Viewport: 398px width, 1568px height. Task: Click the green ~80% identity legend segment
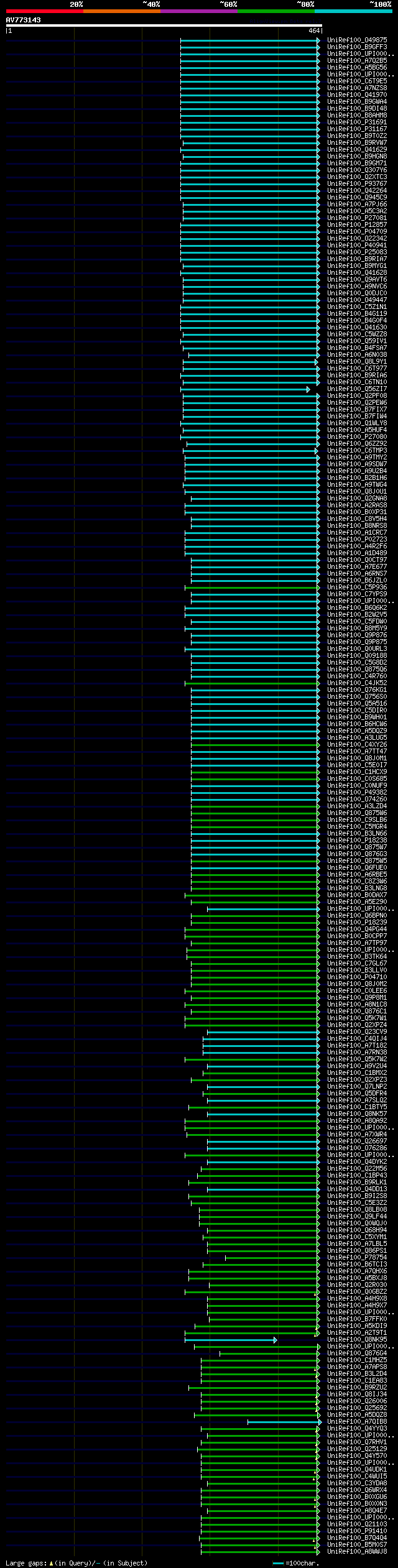click(x=275, y=11)
